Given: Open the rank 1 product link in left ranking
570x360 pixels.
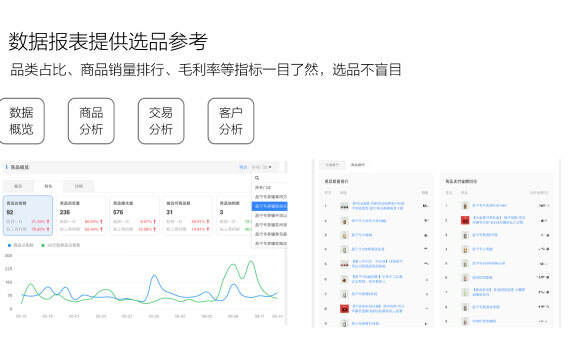Looking at the screenshot, I should 378,206.
